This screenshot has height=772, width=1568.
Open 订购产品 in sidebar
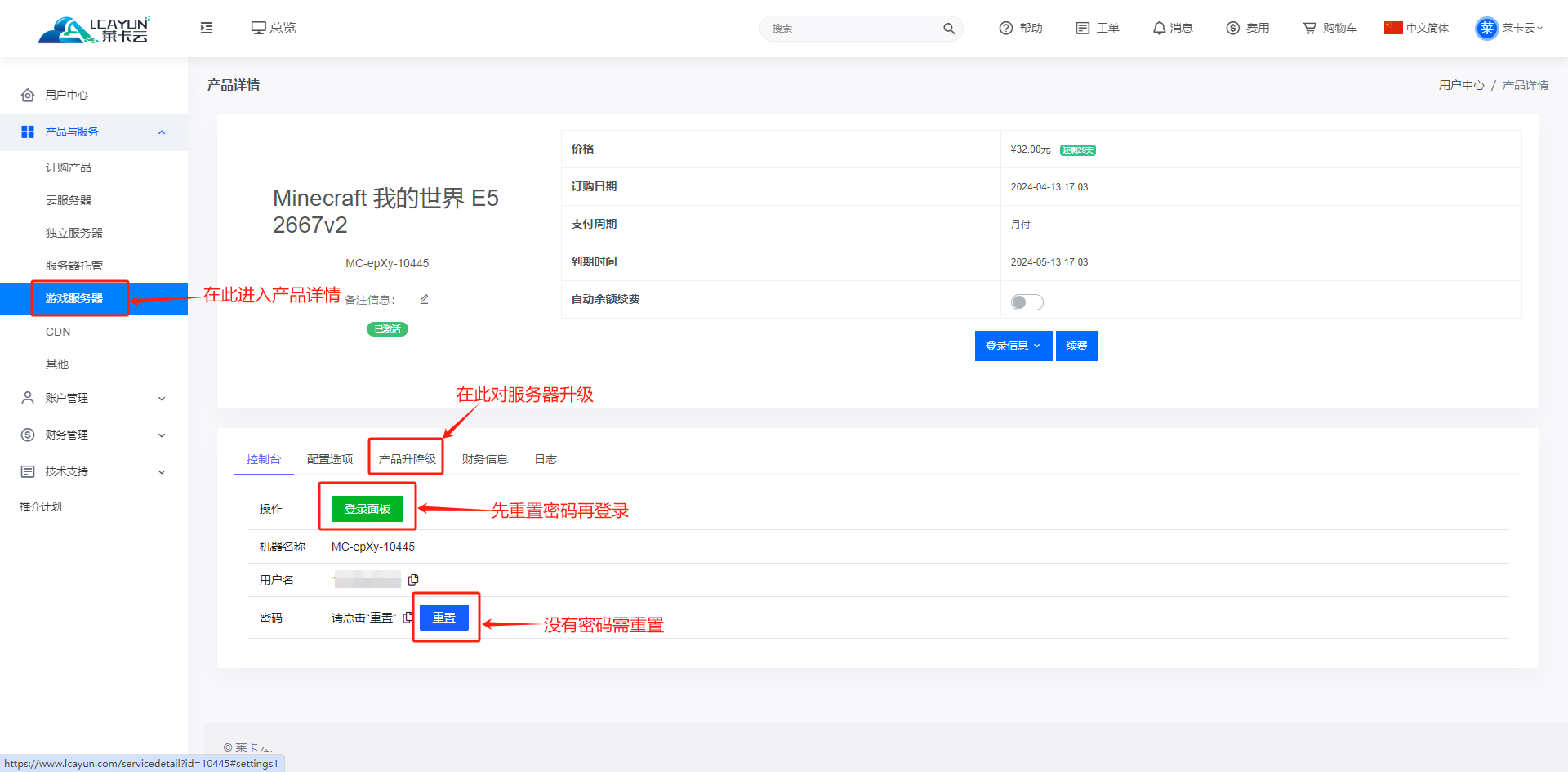click(x=69, y=167)
